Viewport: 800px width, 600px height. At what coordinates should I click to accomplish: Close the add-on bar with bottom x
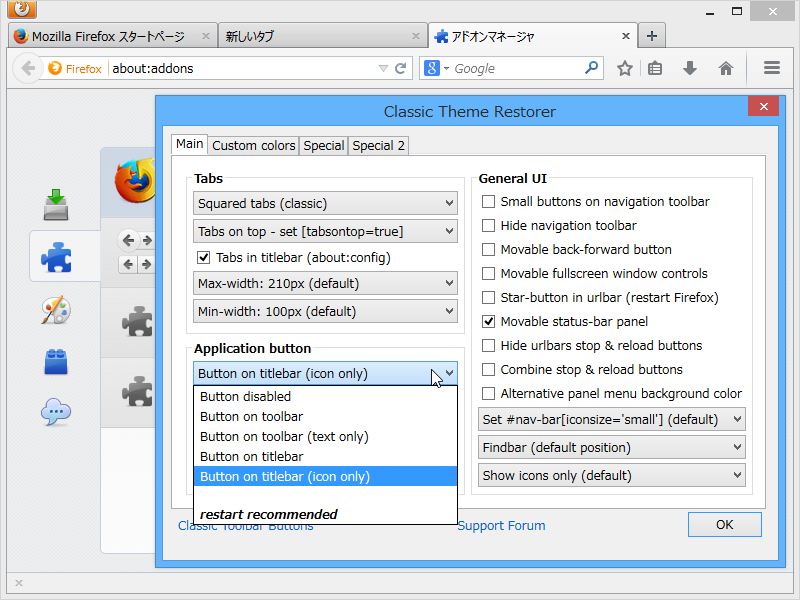click(x=19, y=583)
